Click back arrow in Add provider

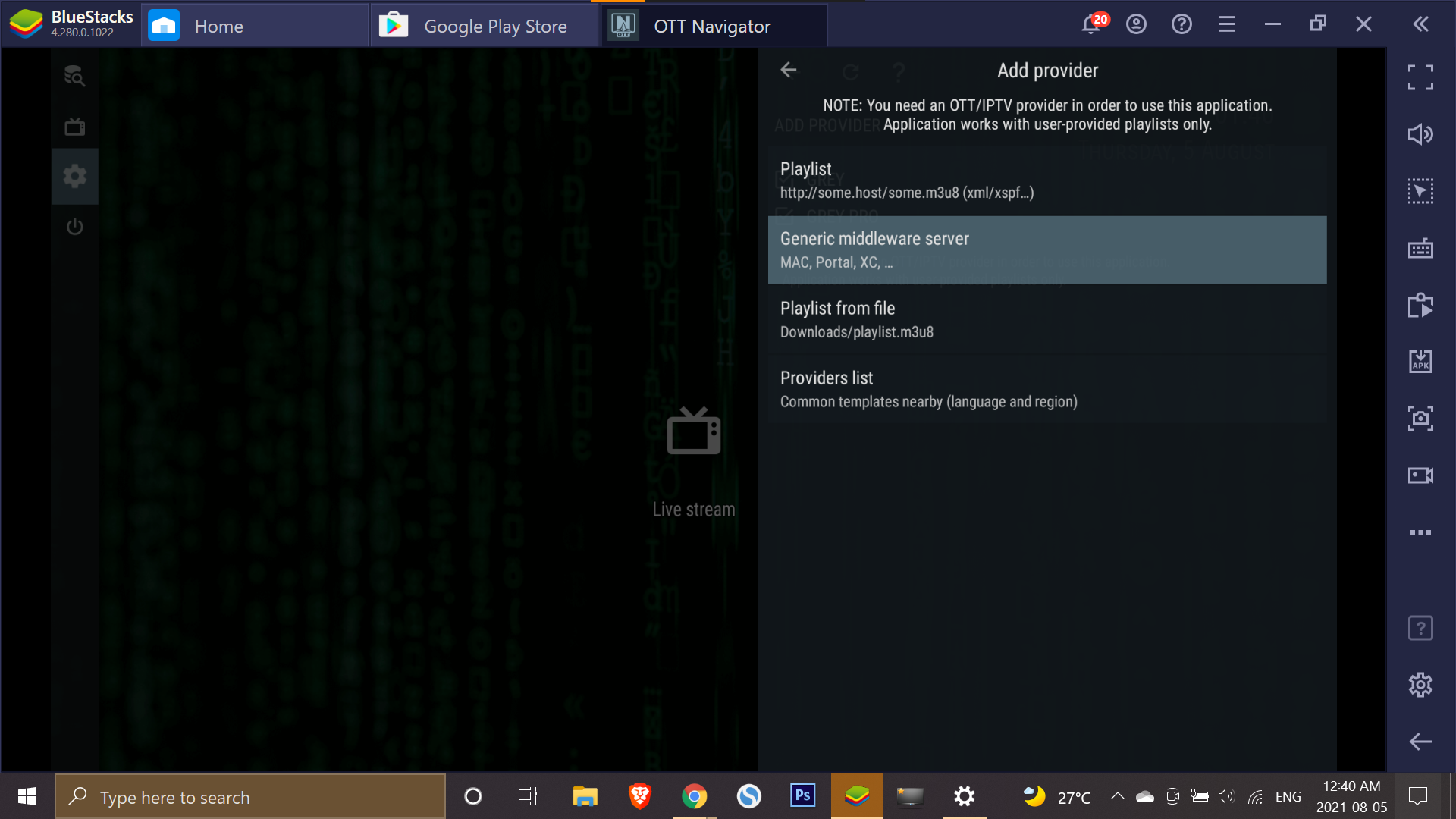click(789, 70)
